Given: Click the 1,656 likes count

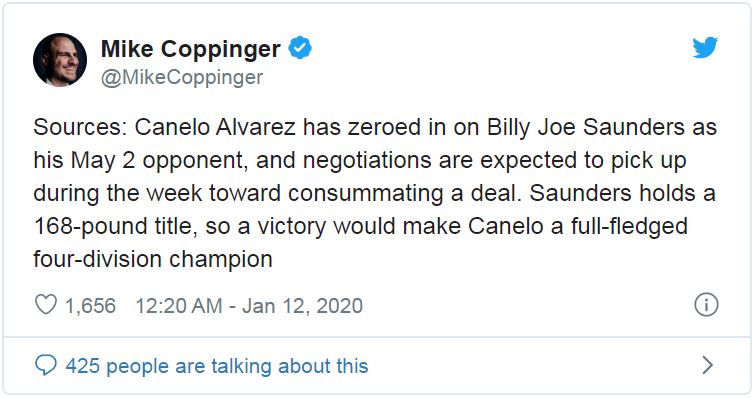Looking at the screenshot, I should tap(90, 306).
